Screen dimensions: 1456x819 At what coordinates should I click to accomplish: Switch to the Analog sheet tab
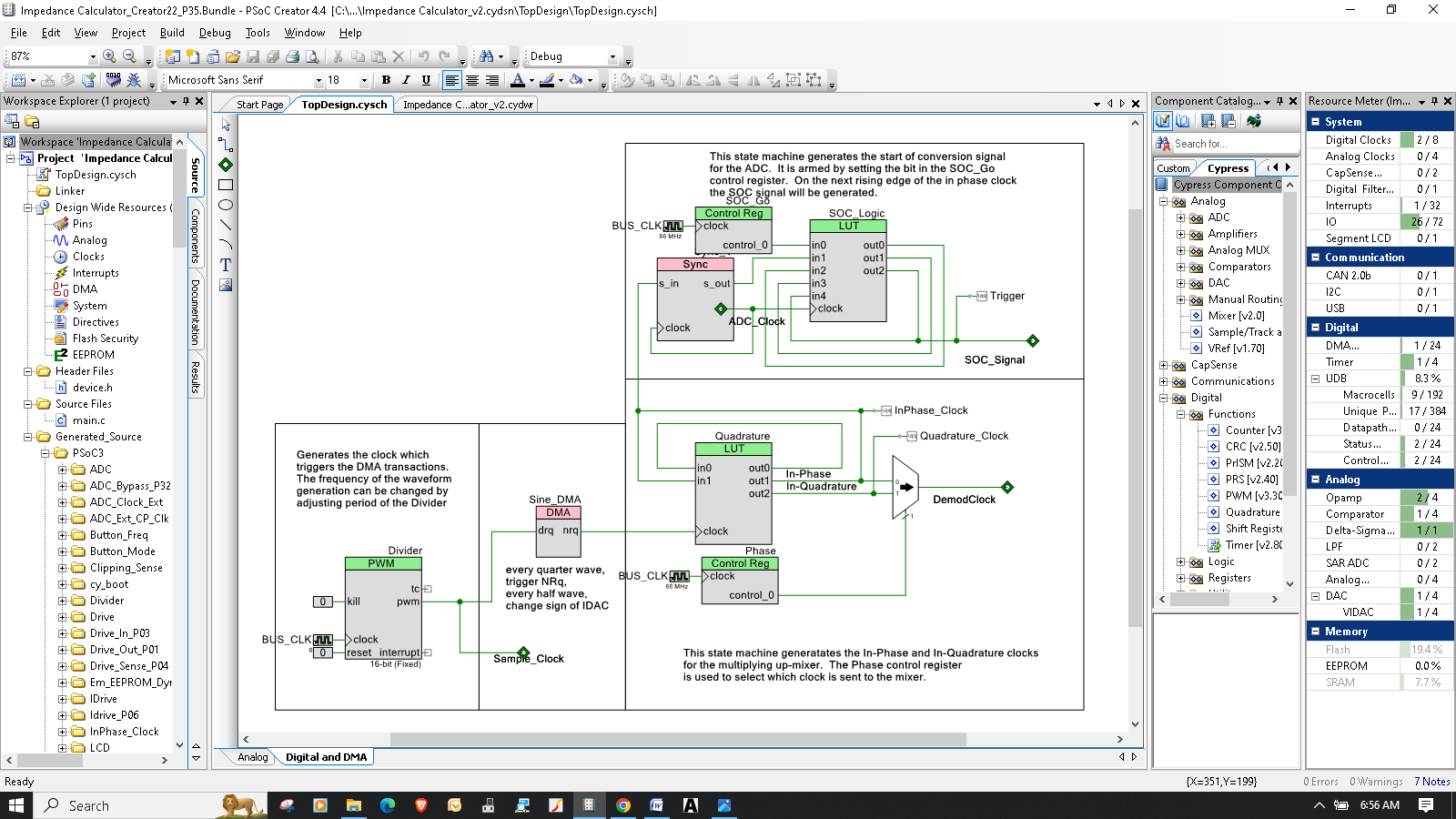(253, 757)
